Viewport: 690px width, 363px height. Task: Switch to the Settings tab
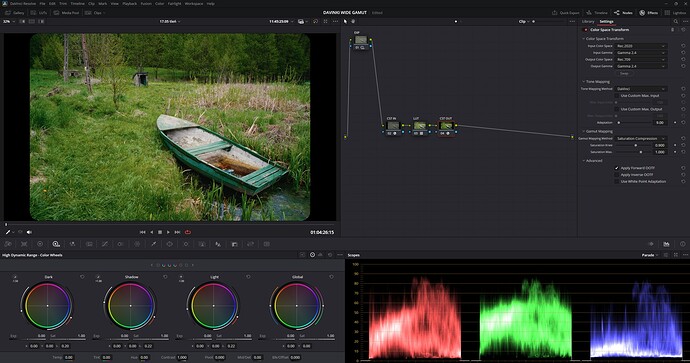click(x=606, y=21)
